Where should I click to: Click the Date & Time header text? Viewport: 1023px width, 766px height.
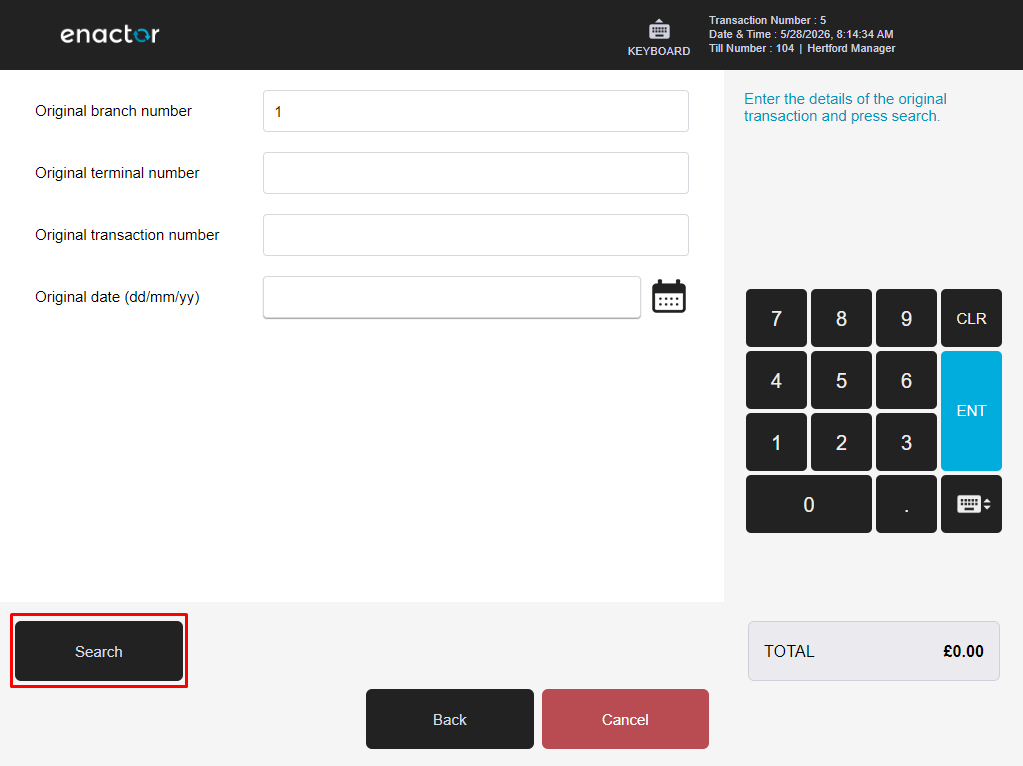pos(801,34)
